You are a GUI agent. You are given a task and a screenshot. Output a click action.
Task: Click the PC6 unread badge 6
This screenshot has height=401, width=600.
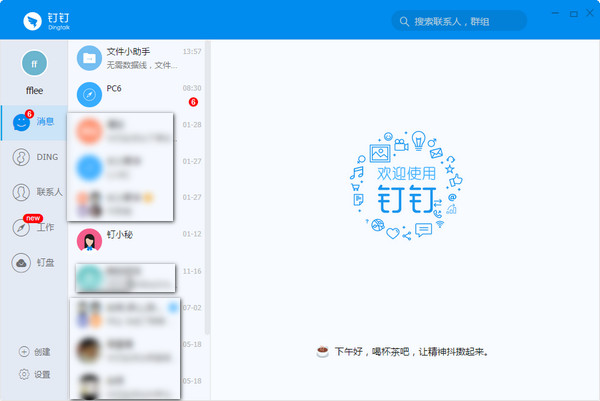tap(193, 102)
